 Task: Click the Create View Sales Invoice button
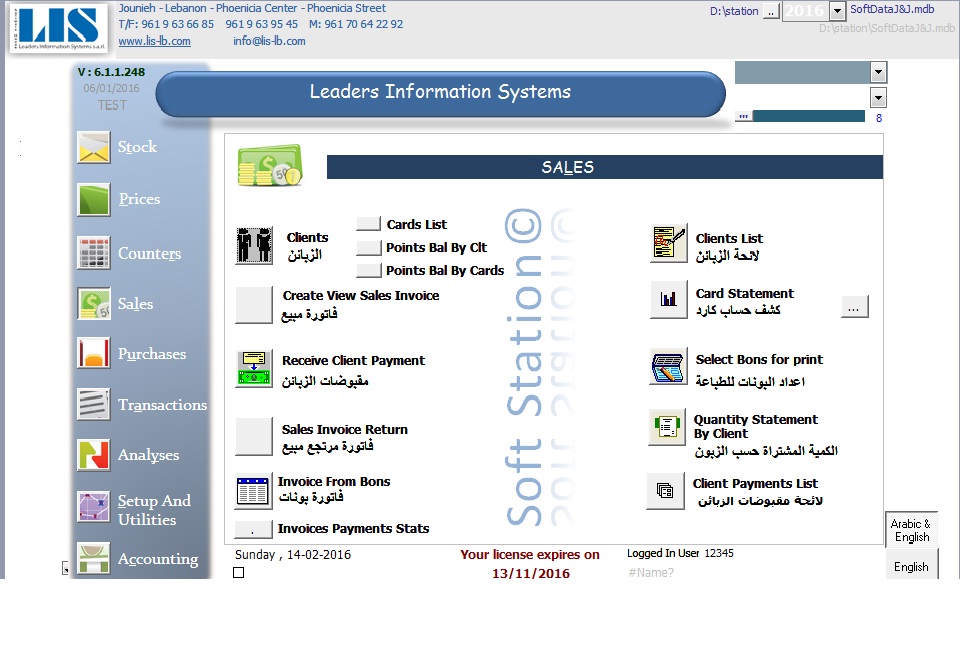pos(254,304)
